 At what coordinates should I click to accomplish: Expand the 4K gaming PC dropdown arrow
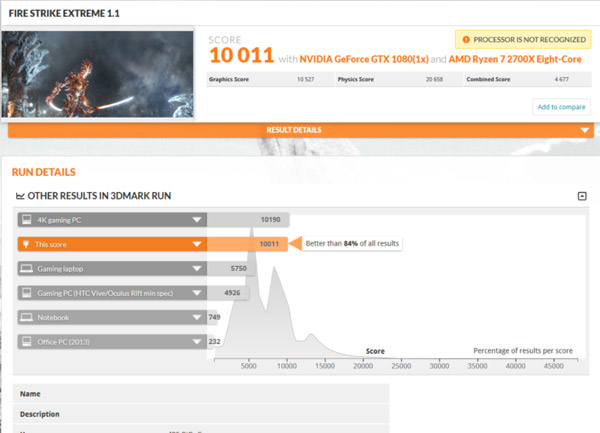(196, 219)
